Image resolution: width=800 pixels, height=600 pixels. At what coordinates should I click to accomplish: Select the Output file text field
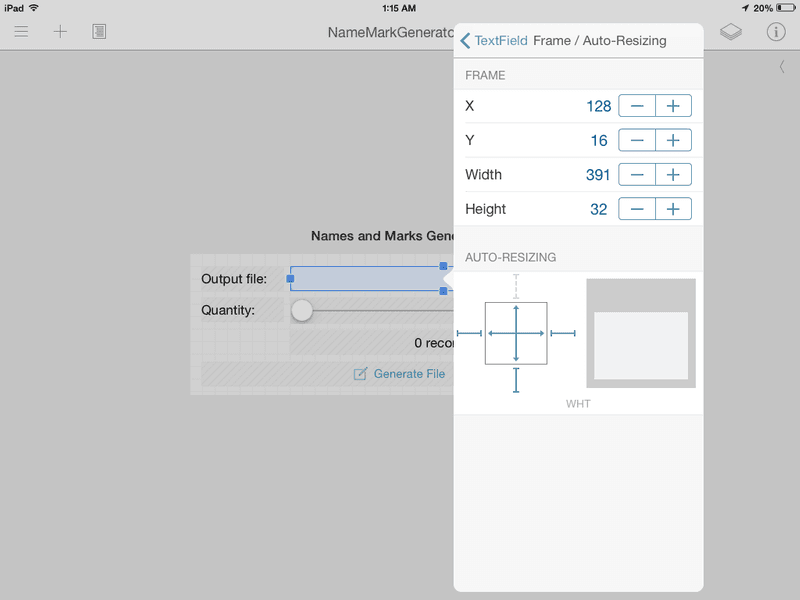click(371, 279)
